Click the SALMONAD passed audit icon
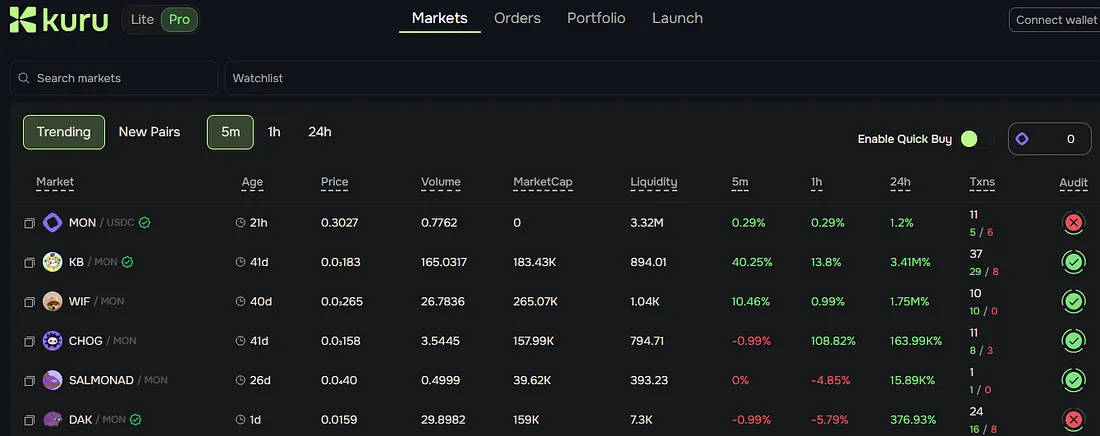Screen dimensions: 1100x436 pos(1073,381)
